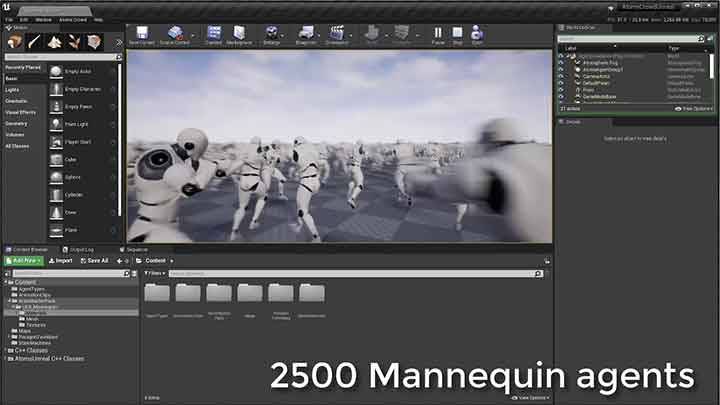Click the Save All button
720x405 pixels.
tap(94, 261)
